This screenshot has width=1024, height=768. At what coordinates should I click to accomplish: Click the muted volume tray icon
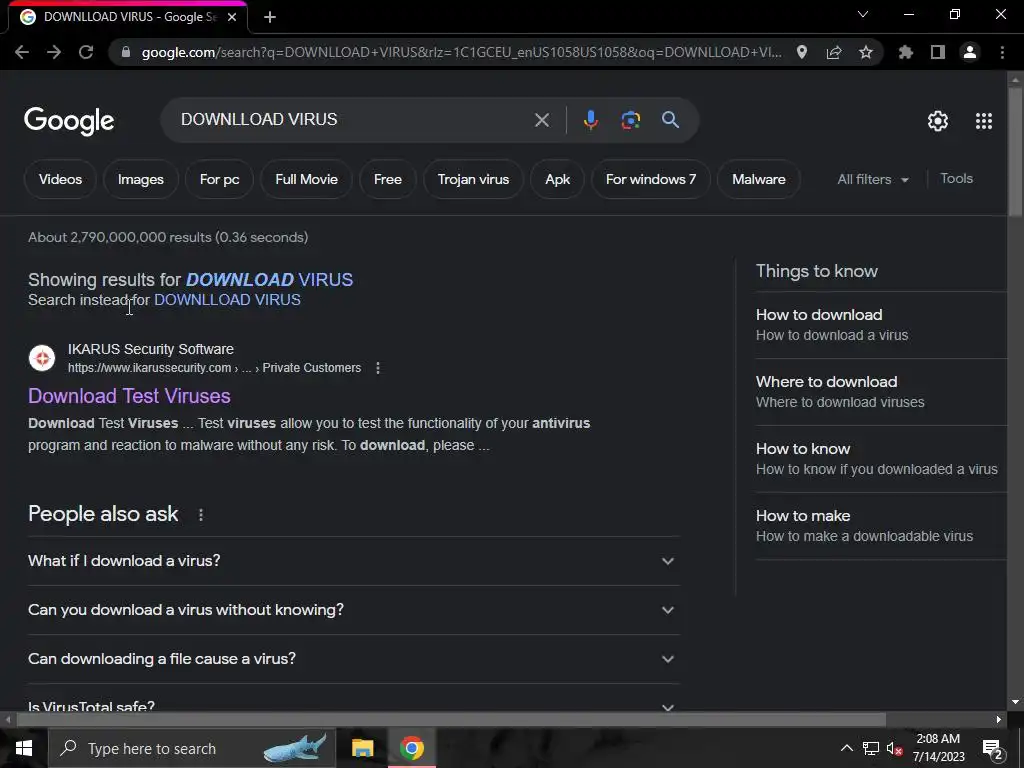pos(894,748)
